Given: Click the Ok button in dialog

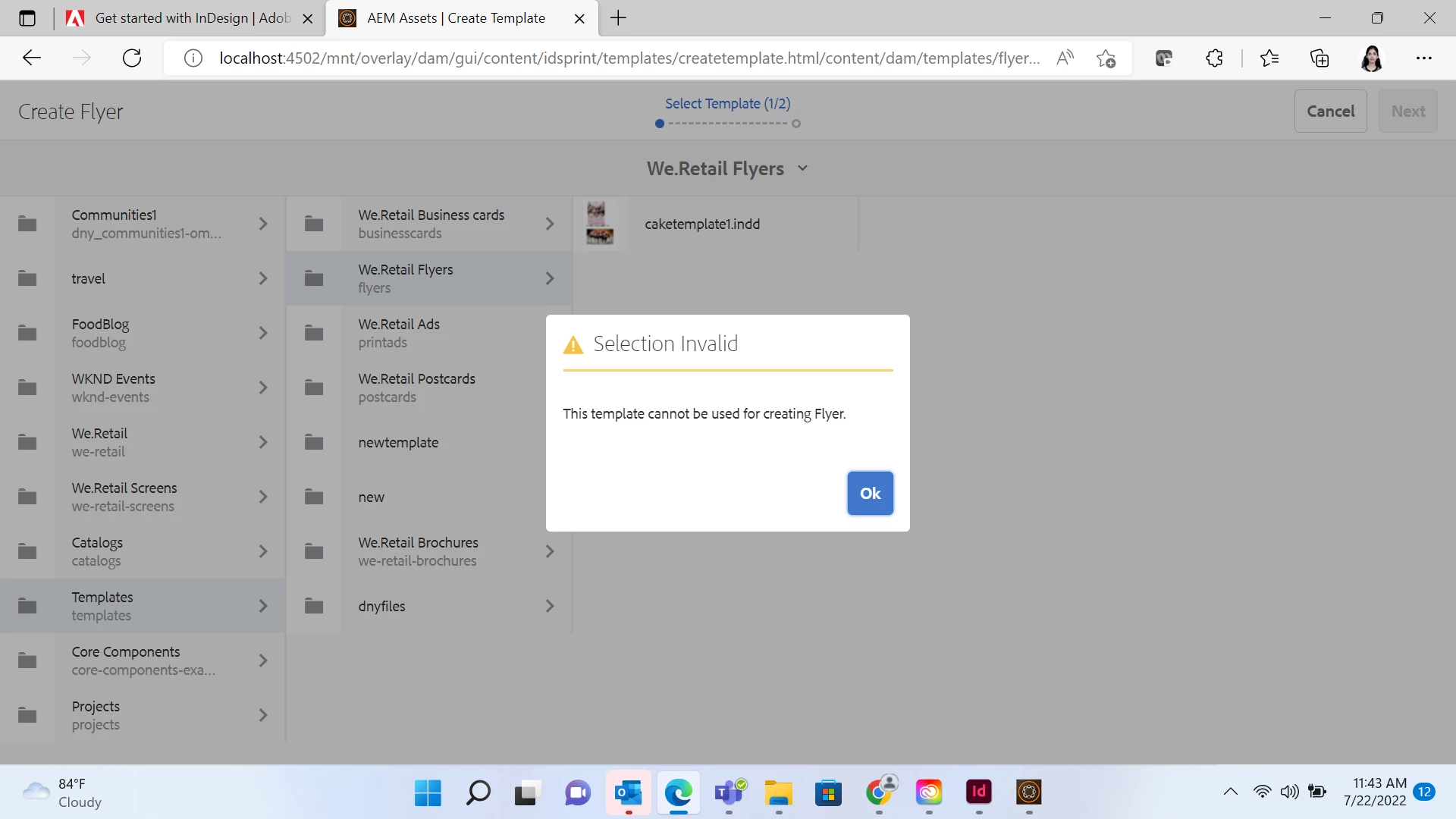Looking at the screenshot, I should tap(870, 494).
